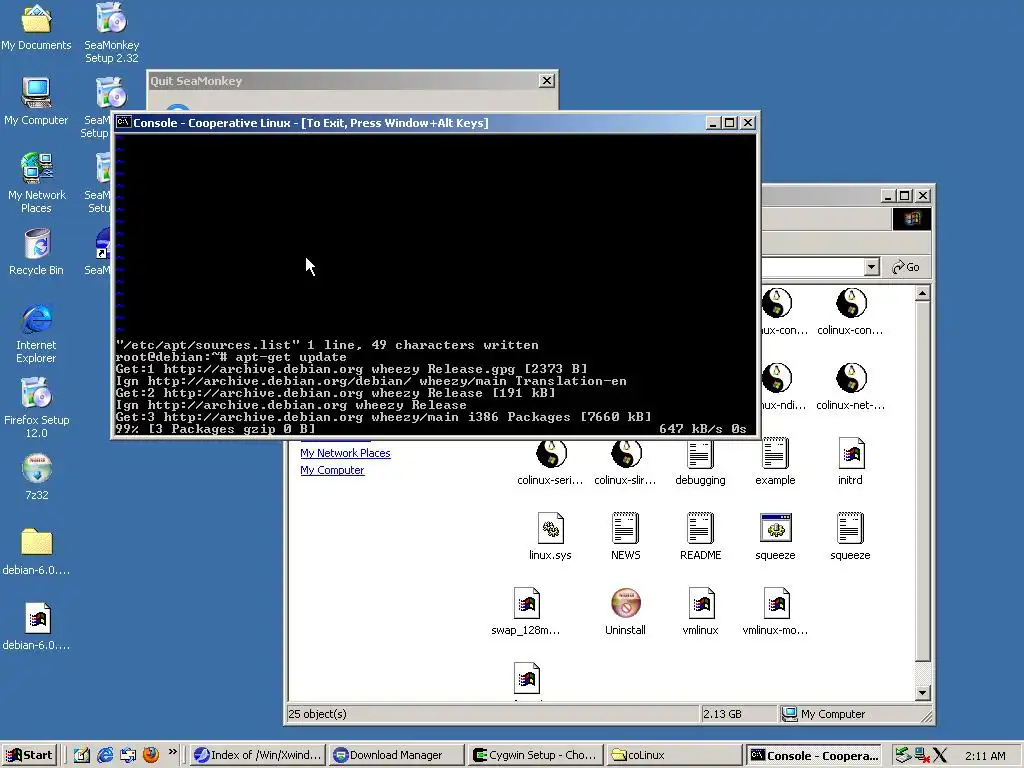
Task: Select the debugging text file
Action: (700, 462)
